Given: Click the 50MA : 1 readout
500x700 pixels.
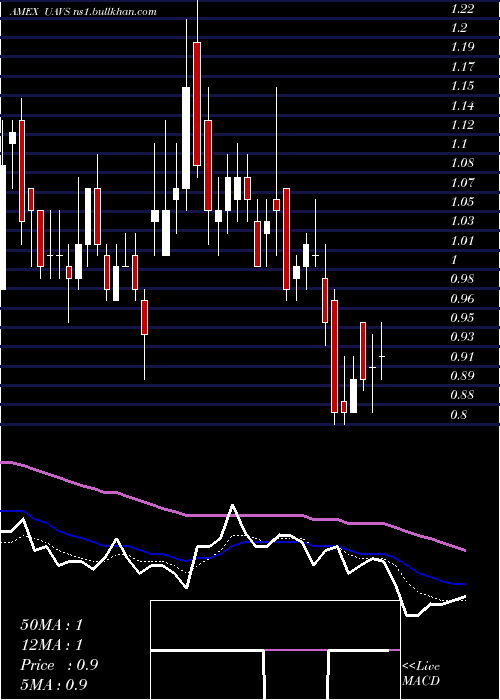Looking at the screenshot, I should pos(51,625).
